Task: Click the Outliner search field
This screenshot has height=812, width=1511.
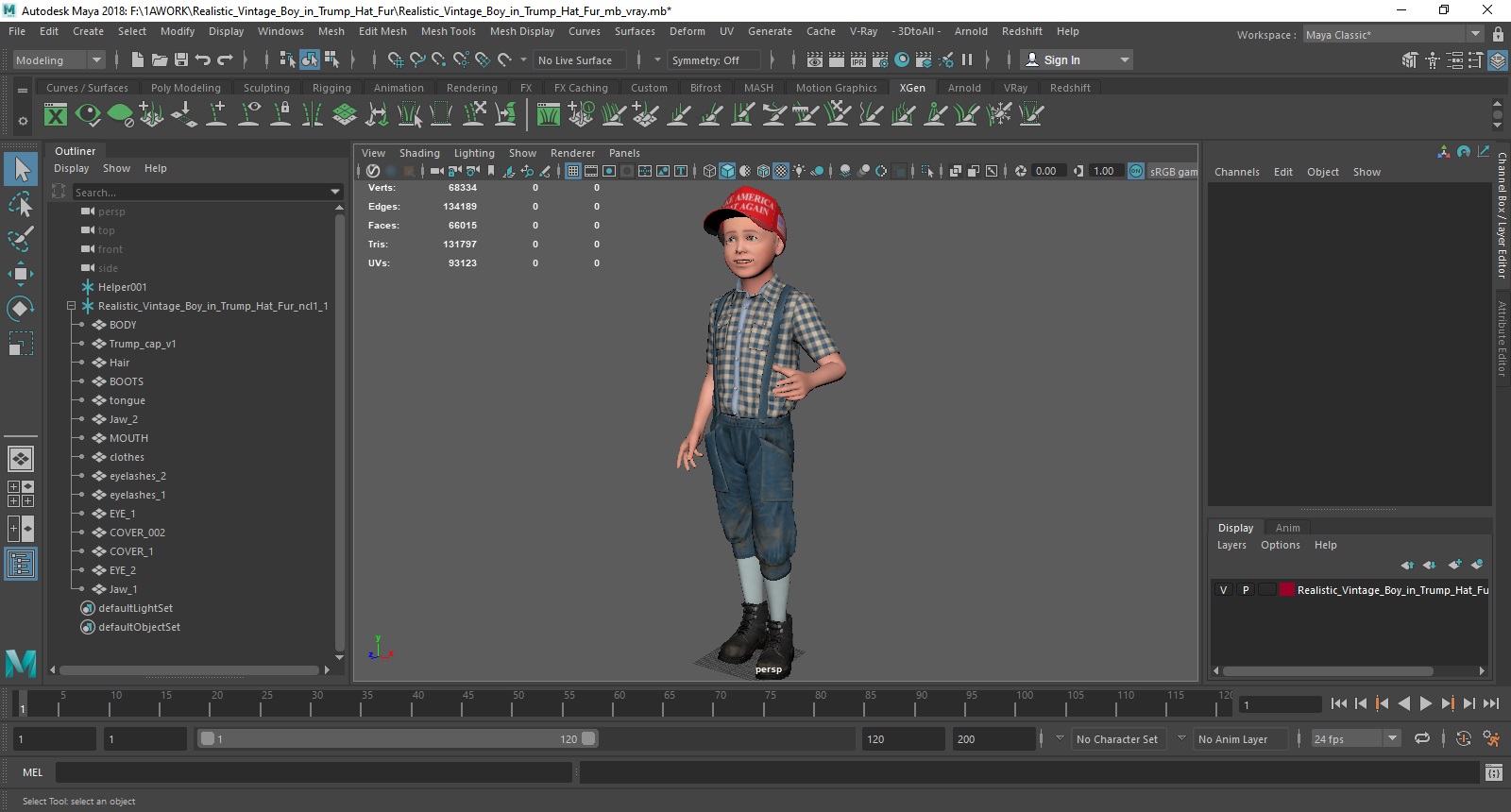Action: pyautogui.click(x=201, y=192)
